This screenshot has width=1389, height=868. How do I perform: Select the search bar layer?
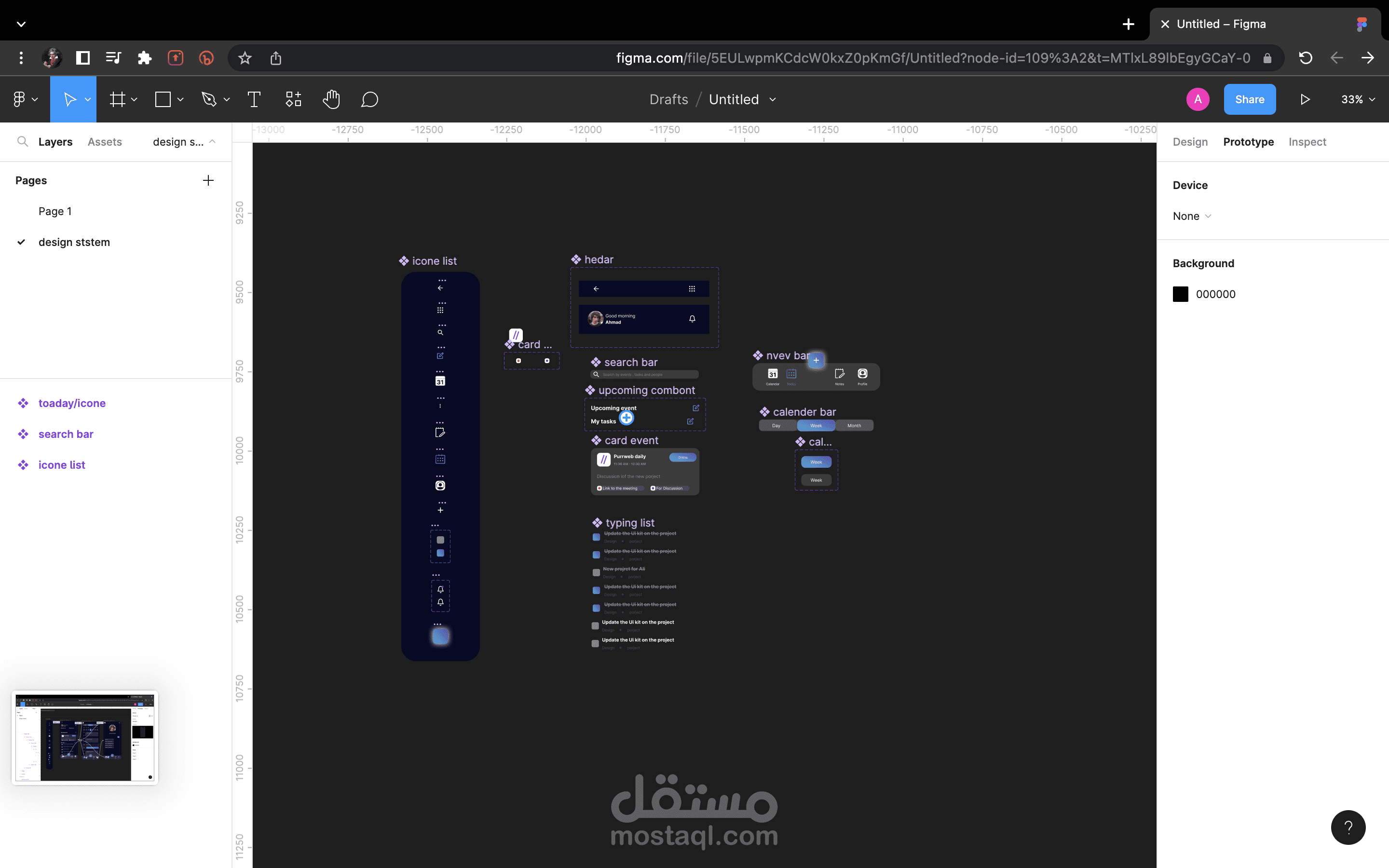pos(66,434)
